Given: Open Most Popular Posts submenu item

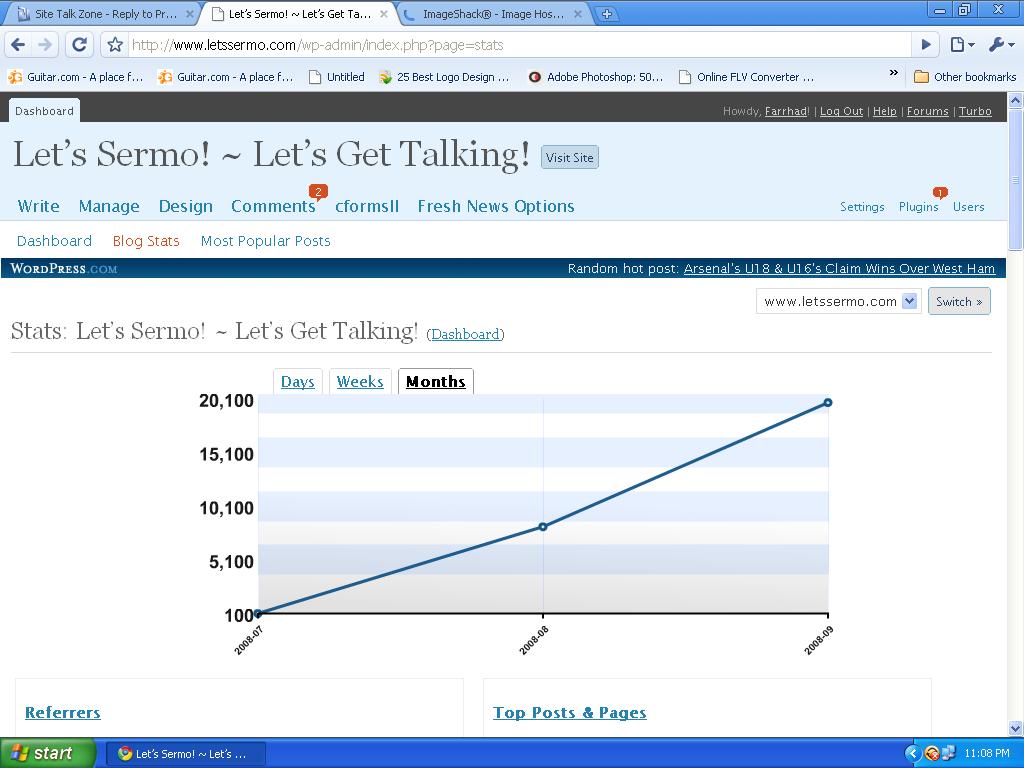Looking at the screenshot, I should coord(266,241).
